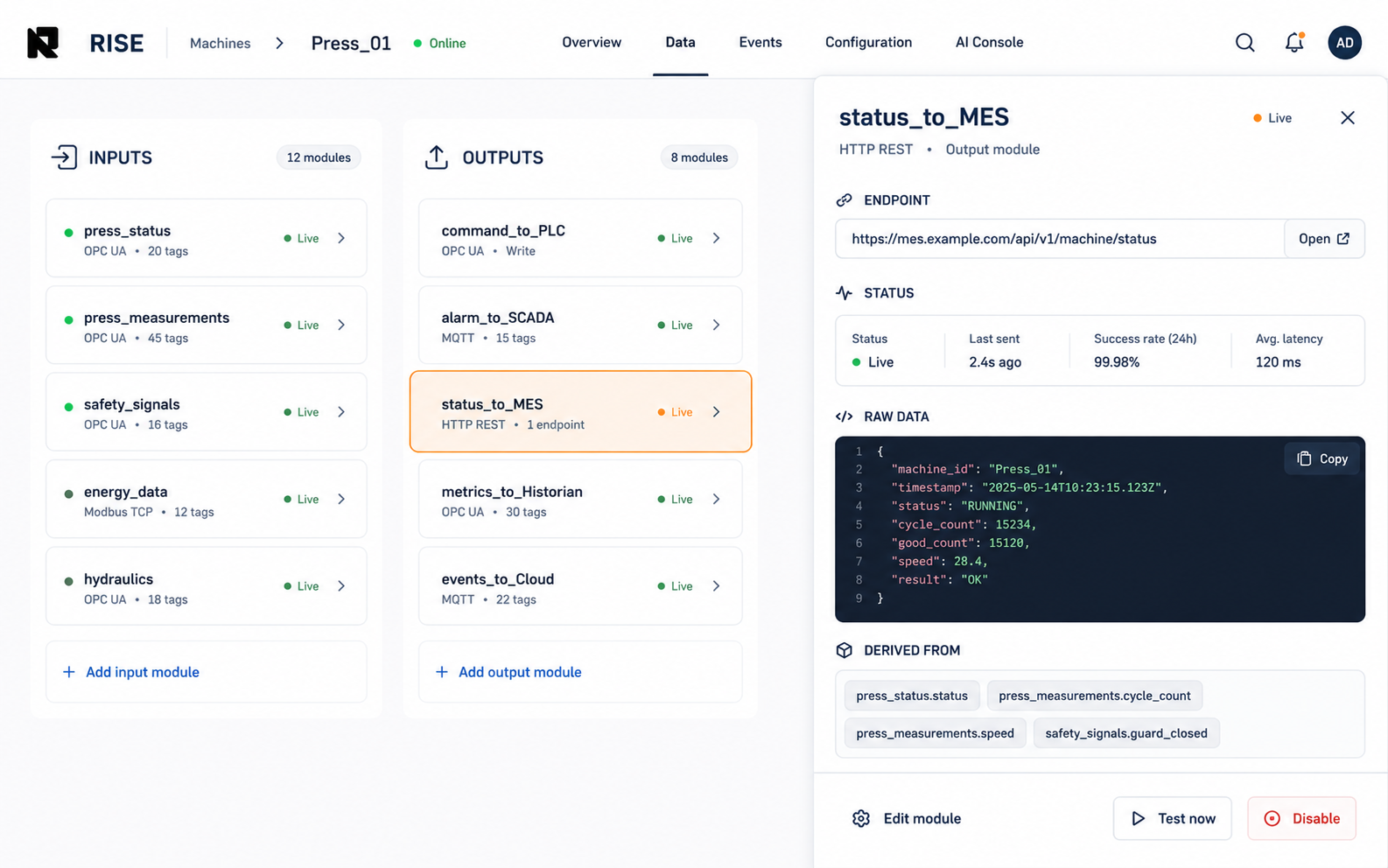Image resolution: width=1388 pixels, height=868 pixels.
Task: Click the Add output module label
Action: click(520, 672)
